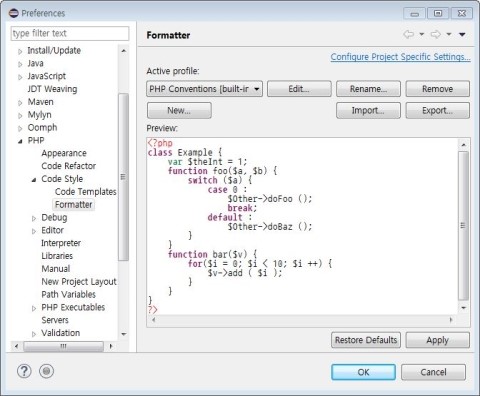
Task: Expand the Install/Update tree node
Action: tap(20, 51)
